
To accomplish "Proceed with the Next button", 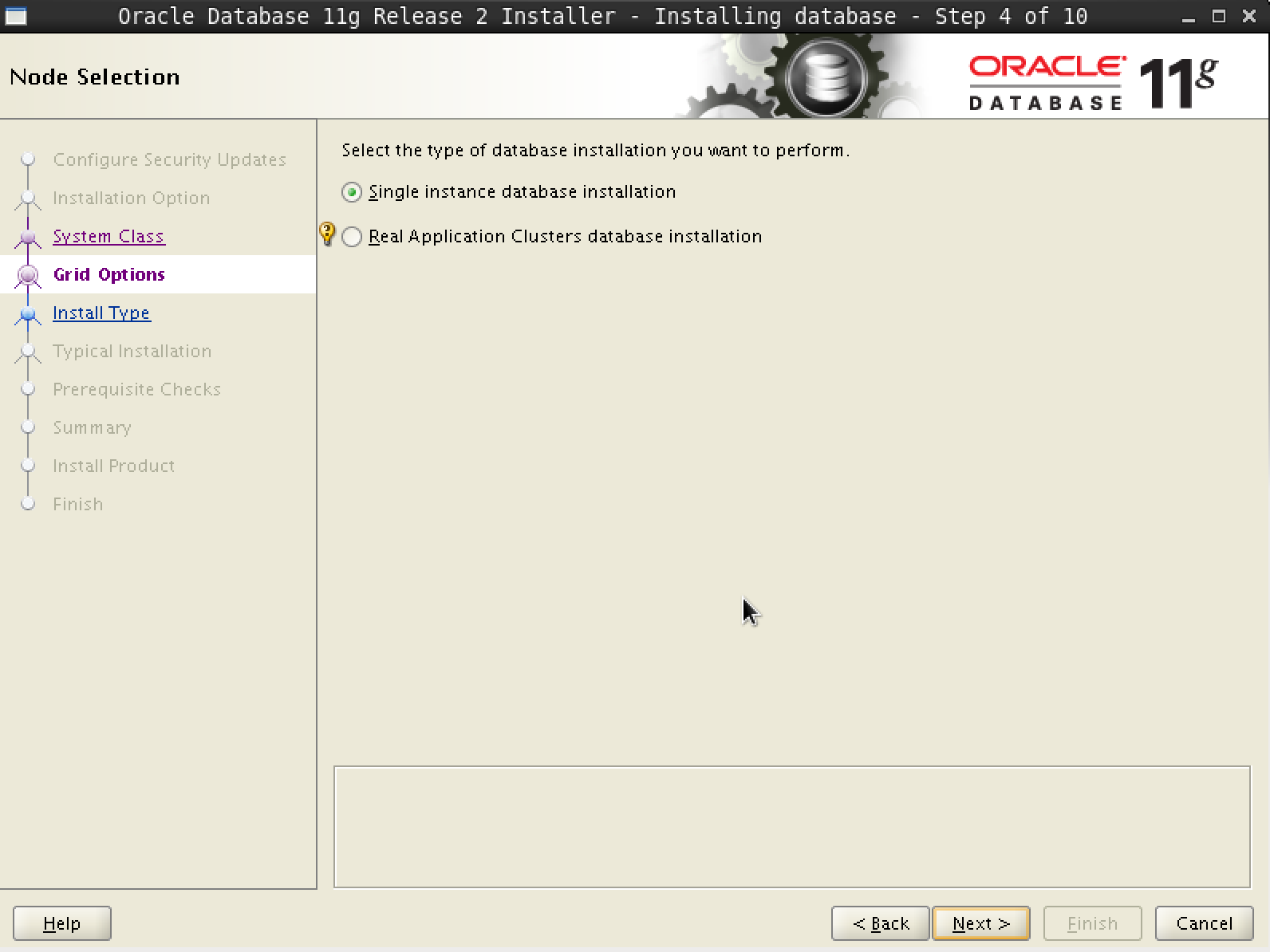I will coord(981,923).
